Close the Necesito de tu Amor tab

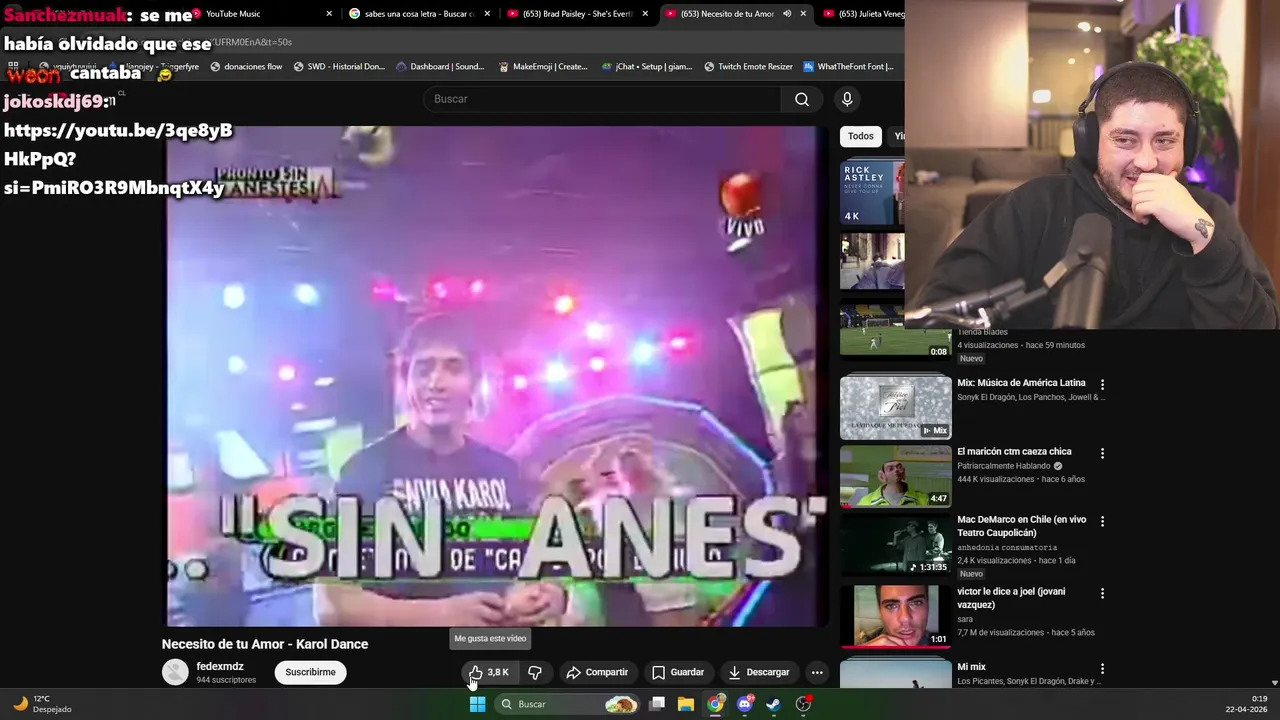click(803, 14)
